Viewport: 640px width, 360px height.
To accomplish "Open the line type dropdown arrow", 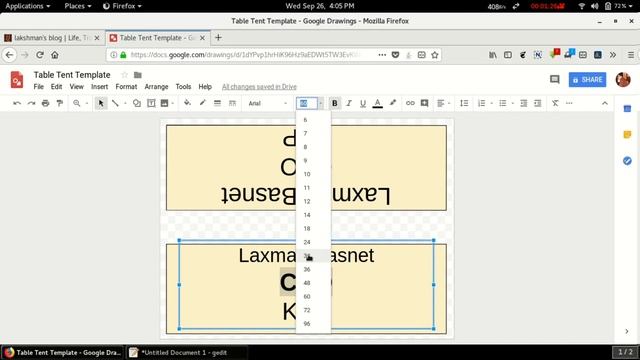I will pos(125,103).
